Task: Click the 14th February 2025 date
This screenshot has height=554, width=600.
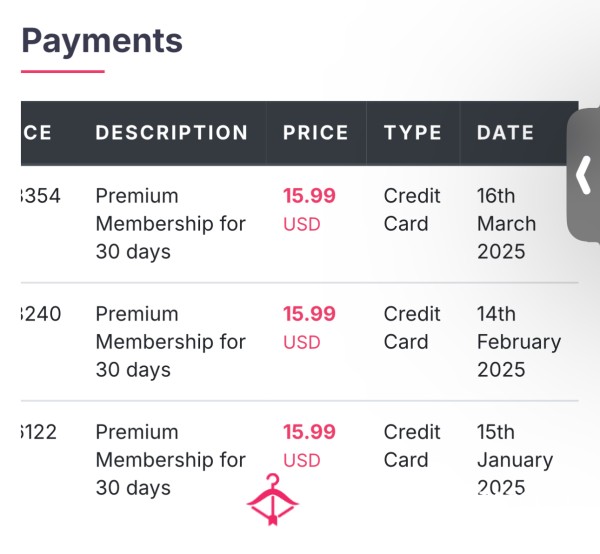Action: tap(519, 342)
